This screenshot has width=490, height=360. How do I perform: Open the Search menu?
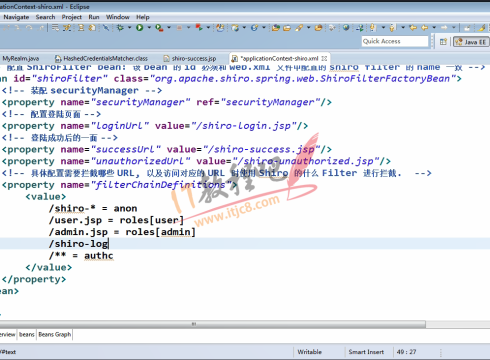(45, 17)
